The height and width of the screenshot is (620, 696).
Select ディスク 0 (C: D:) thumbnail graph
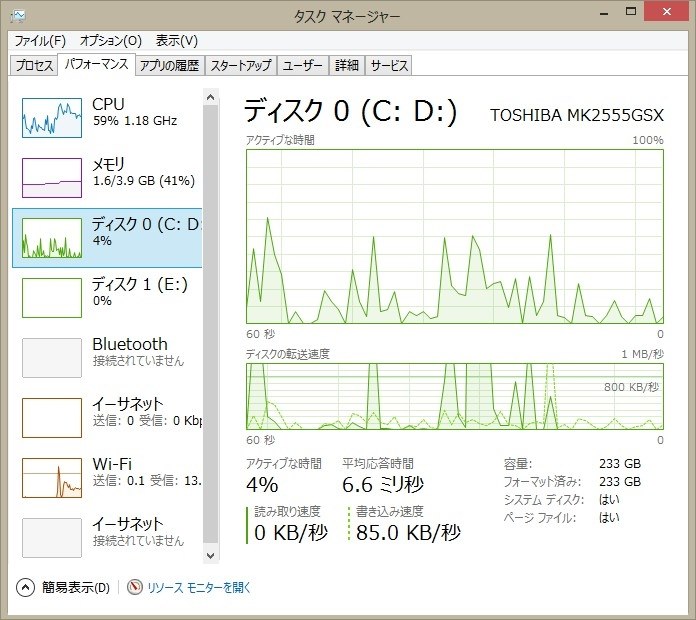click(52, 238)
